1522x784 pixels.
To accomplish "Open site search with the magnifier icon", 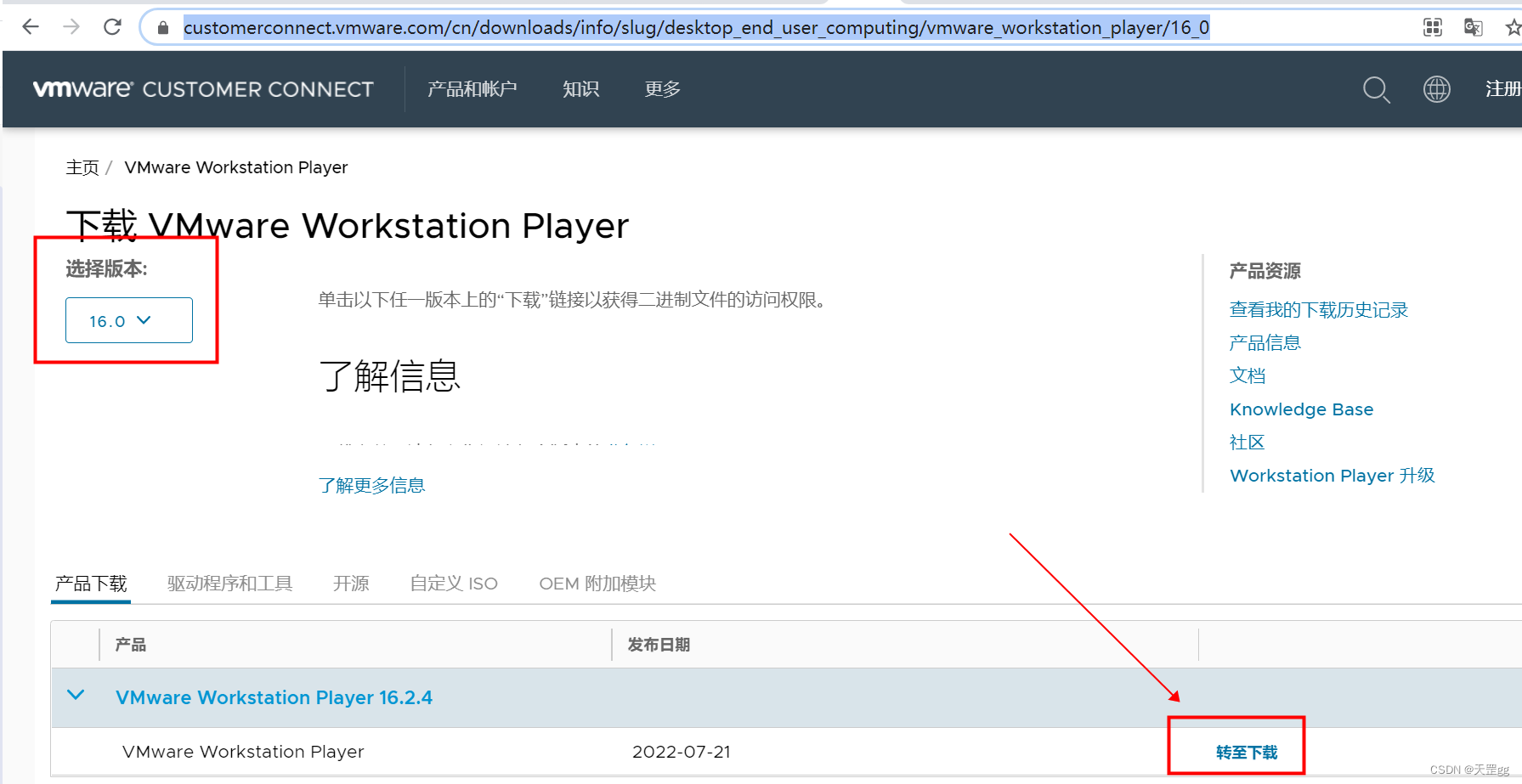I will [x=1377, y=89].
